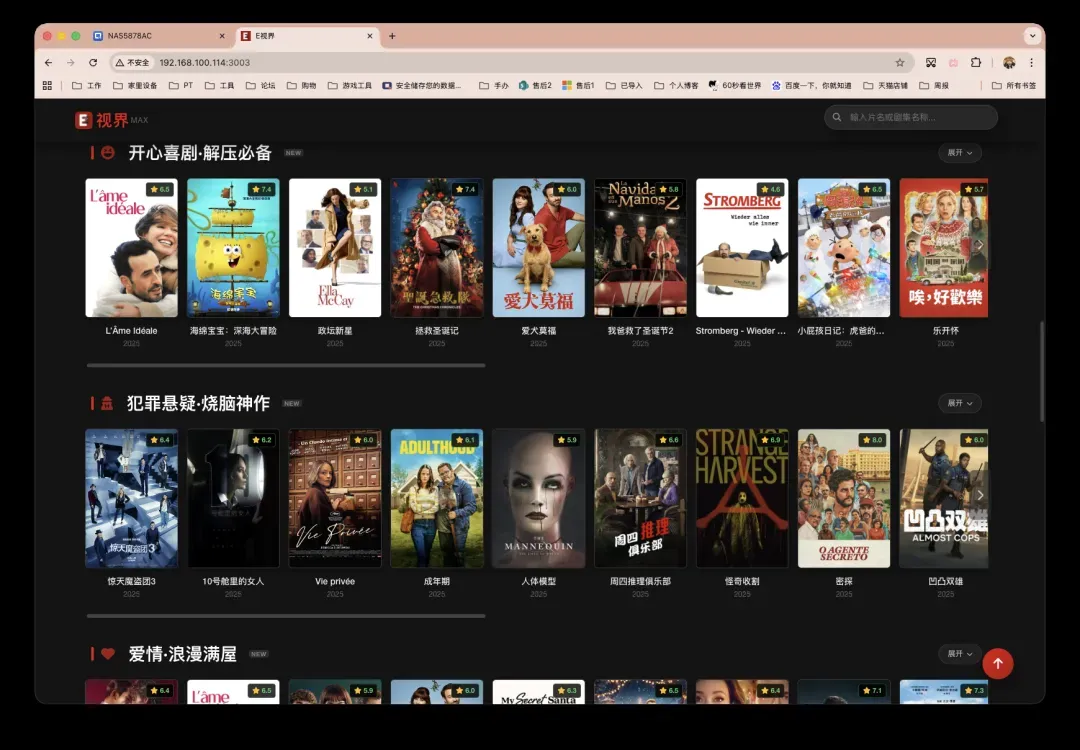Image resolution: width=1080 pixels, height=750 pixels.
Task: Open the Stromberg movie poster
Action: click(742, 248)
